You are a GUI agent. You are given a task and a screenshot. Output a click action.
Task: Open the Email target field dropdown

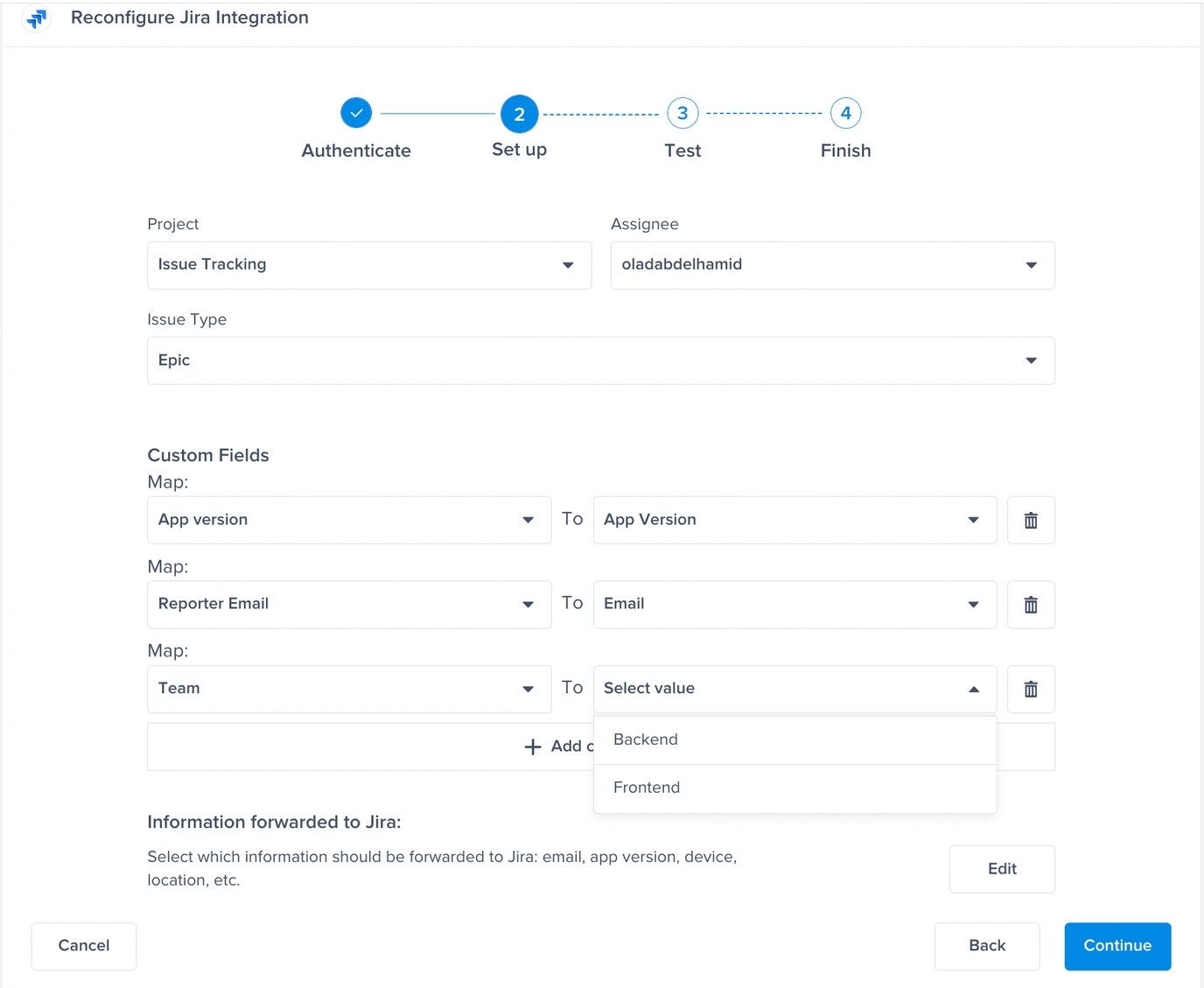[794, 605]
